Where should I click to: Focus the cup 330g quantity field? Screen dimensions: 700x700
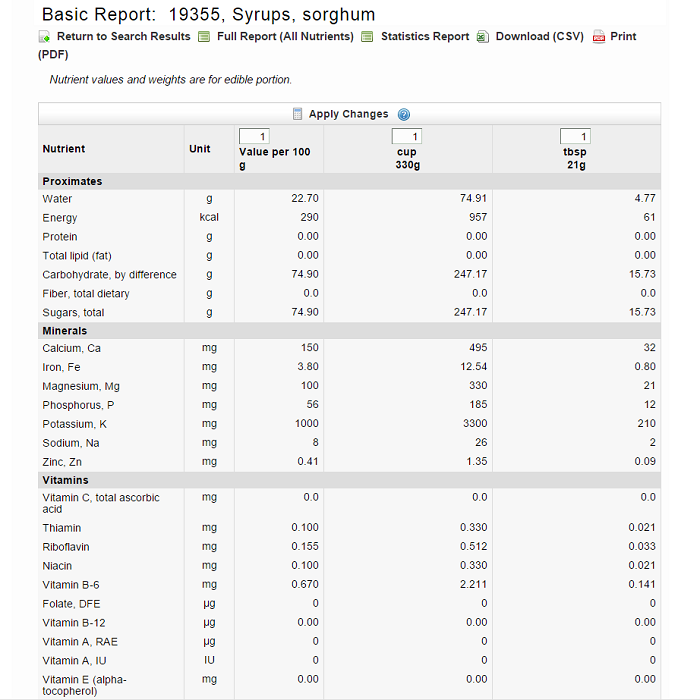406,136
